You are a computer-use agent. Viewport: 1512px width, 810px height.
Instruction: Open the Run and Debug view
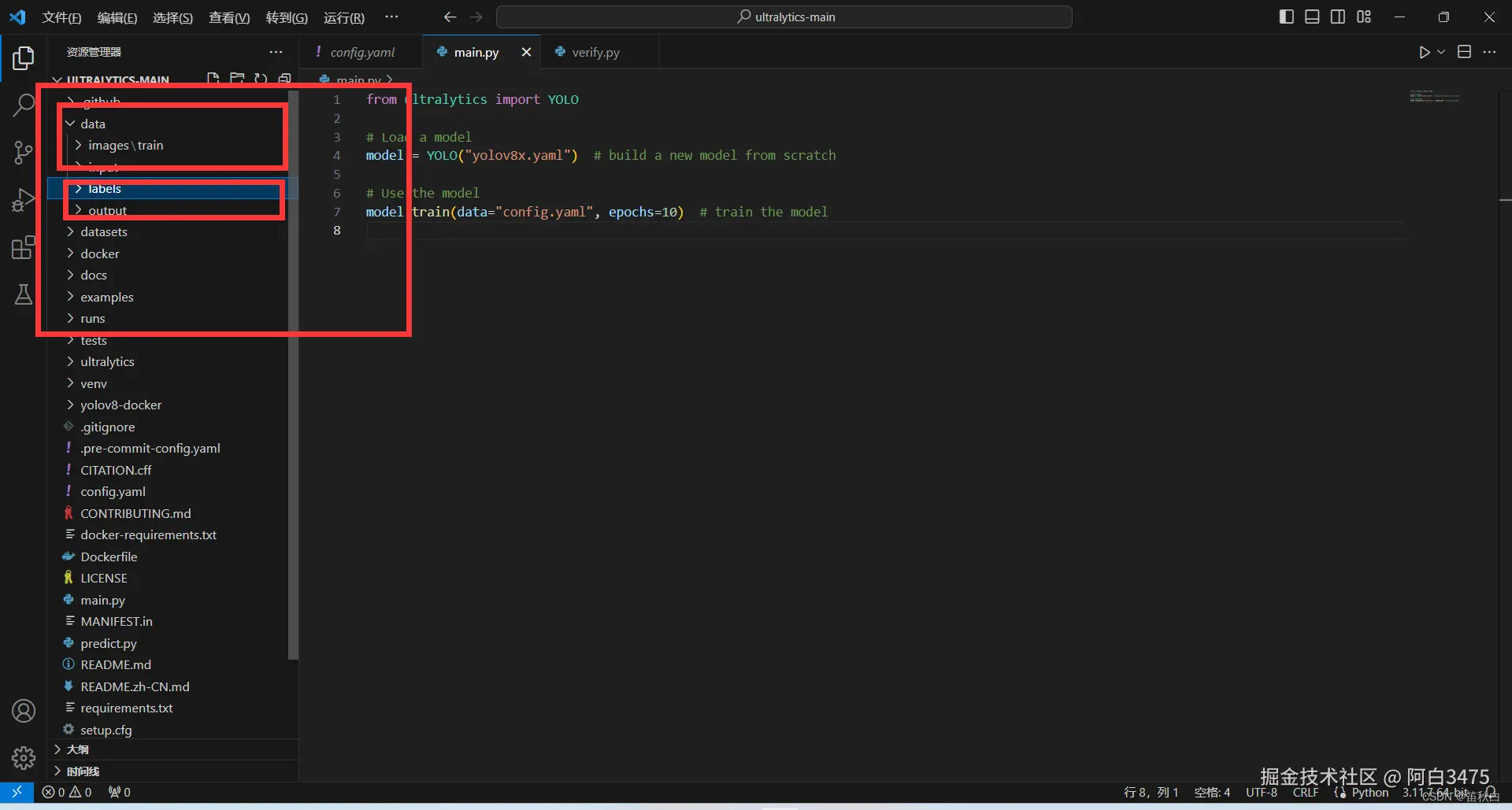point(24,201)
